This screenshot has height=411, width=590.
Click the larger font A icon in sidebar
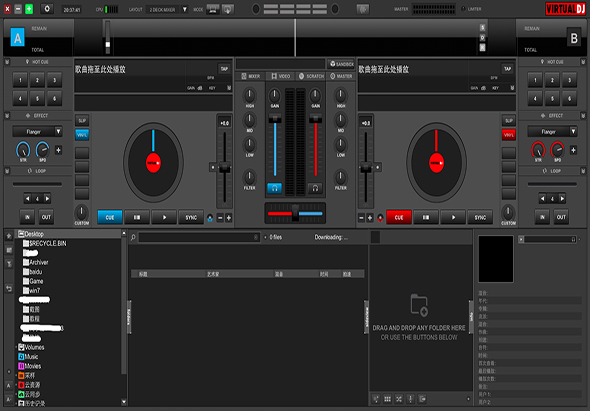pyautogui.click(x=9, y=386)
